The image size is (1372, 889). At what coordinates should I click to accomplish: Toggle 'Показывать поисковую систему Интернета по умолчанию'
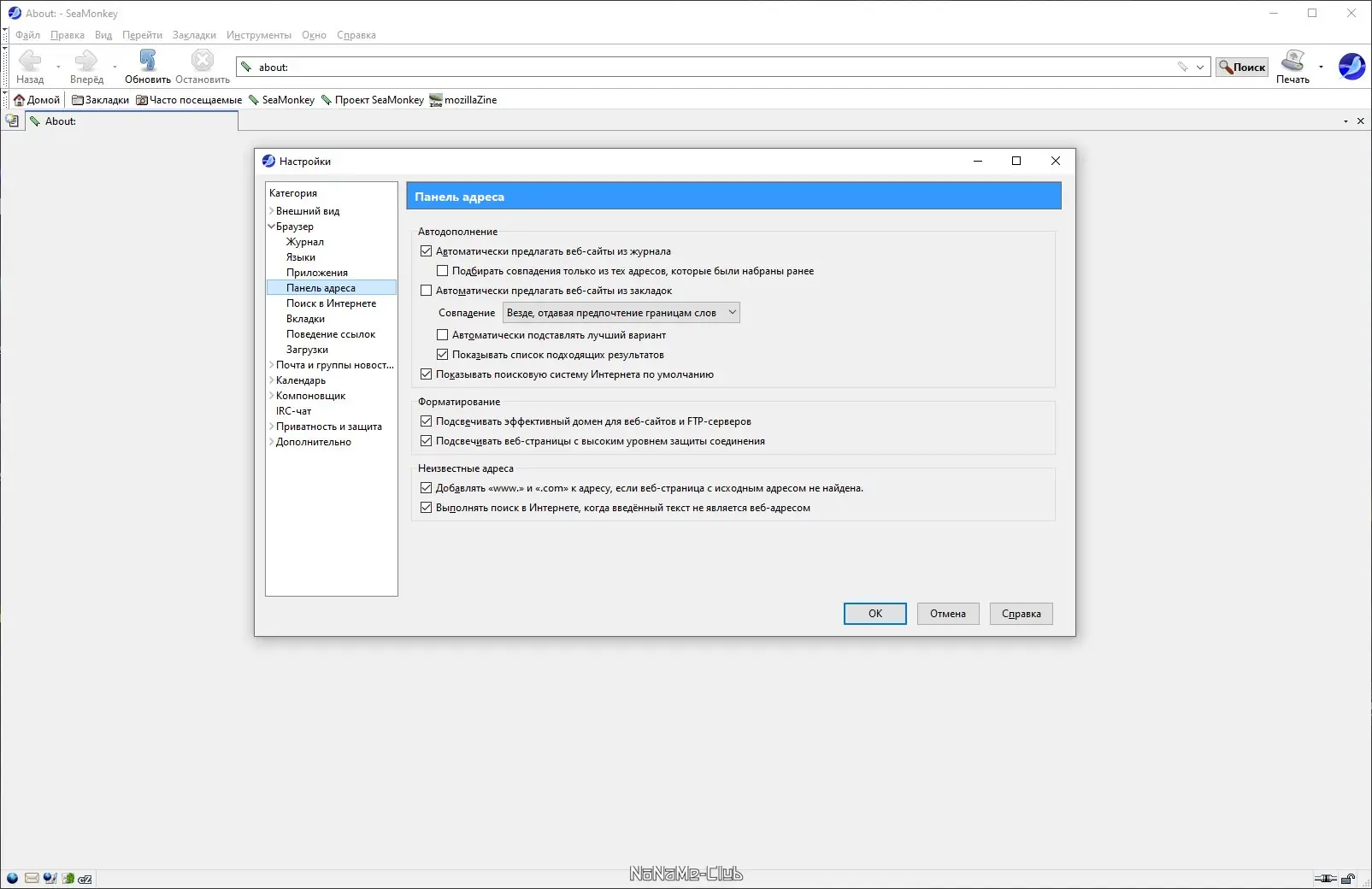coord(427,374)
